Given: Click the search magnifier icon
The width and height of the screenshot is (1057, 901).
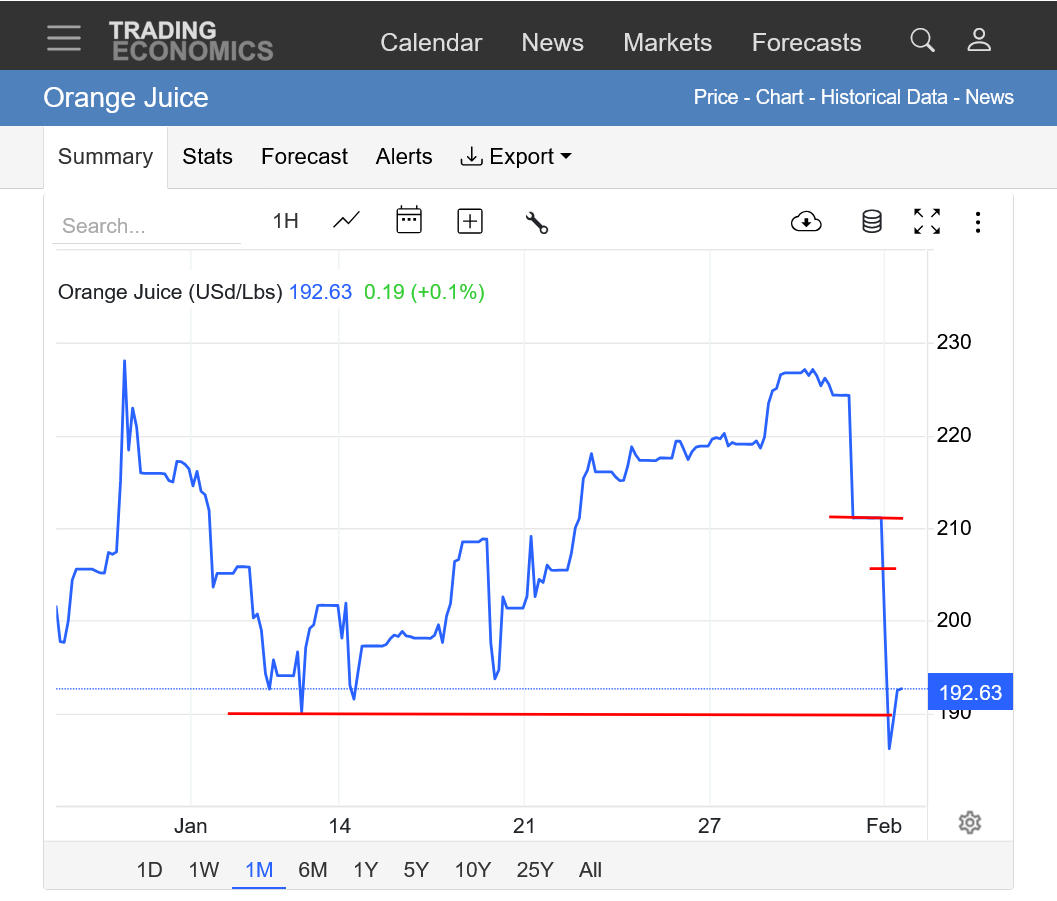Looking at the screenshot, I should (x=922, y=41).
